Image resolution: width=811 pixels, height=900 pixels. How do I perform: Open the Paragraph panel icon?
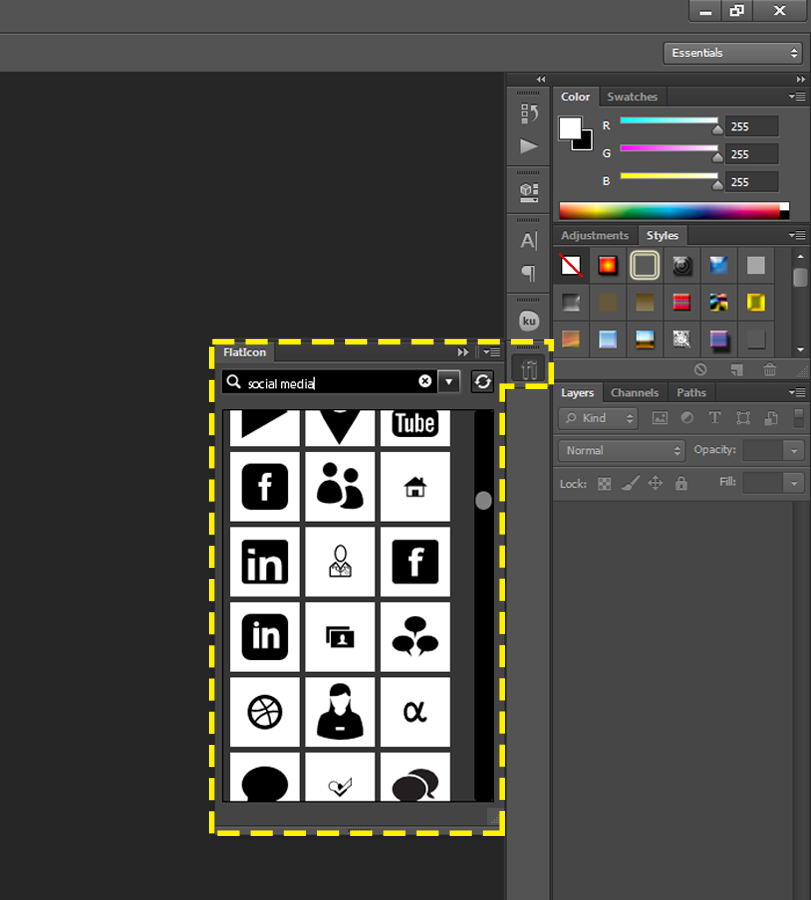528,273
